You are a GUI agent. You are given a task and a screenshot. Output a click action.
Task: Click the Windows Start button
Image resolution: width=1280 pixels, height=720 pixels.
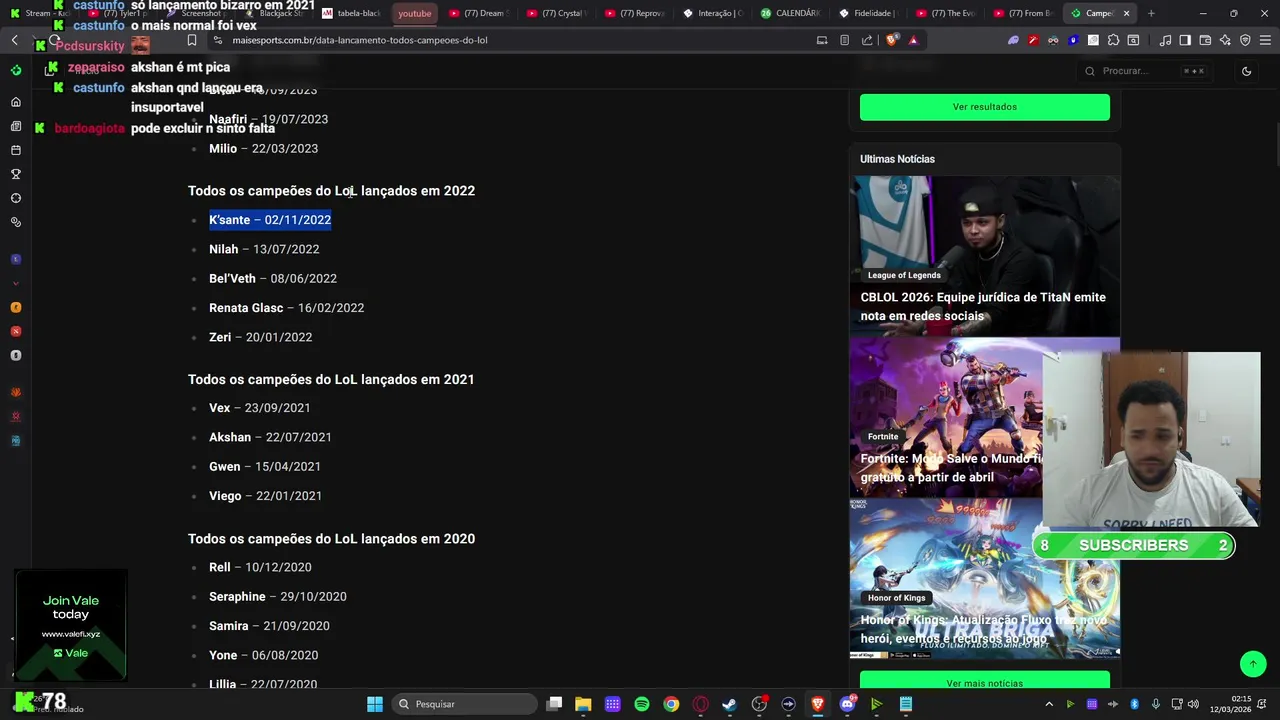click(375, 704)
